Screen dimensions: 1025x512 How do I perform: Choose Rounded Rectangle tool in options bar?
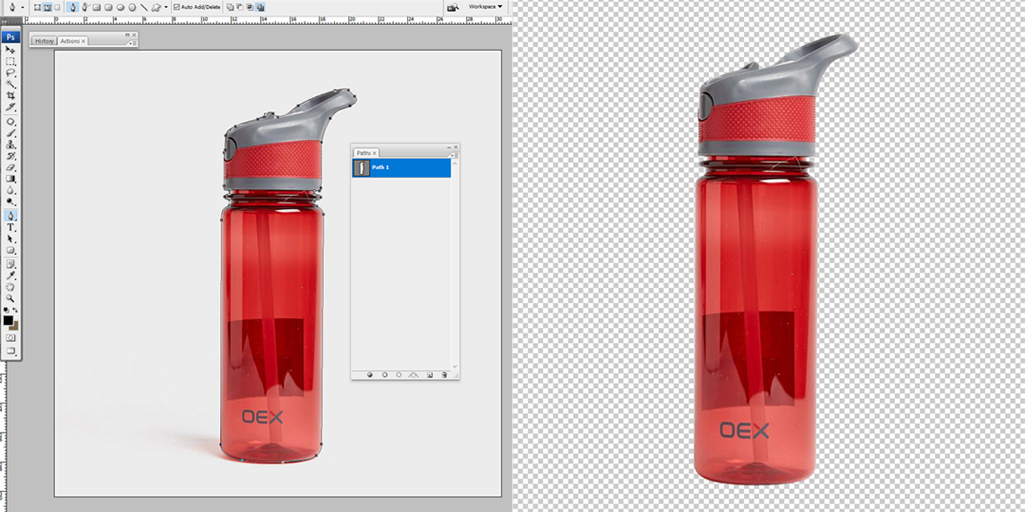click(x=109, y=7)
